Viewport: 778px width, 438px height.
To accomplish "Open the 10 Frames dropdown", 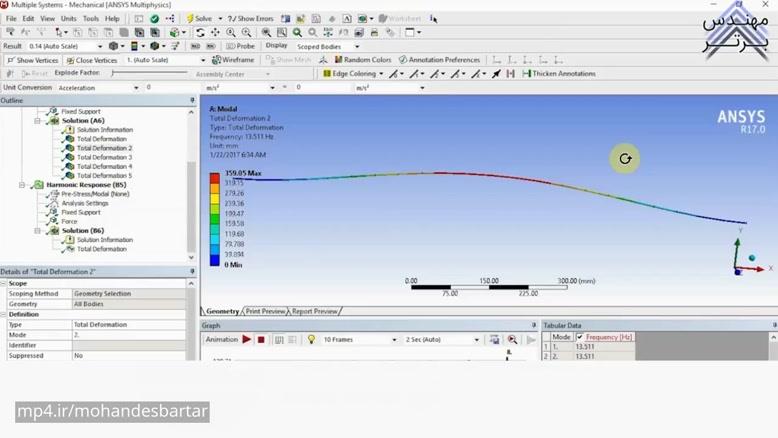I will [x=394, y=340].
